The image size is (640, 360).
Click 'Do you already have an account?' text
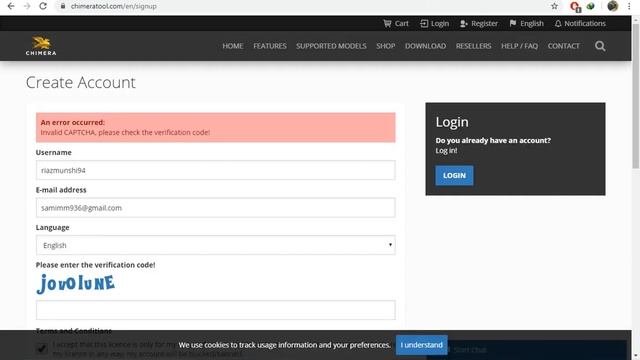493,140
